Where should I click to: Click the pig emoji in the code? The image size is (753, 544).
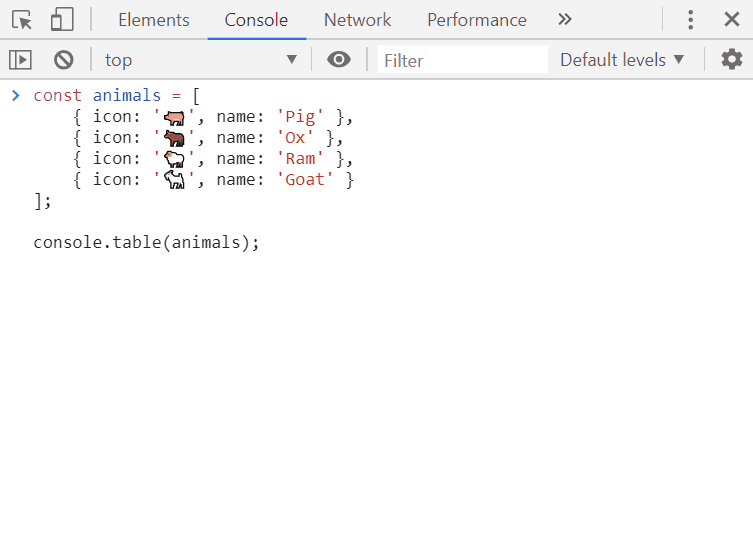(174, 117)
